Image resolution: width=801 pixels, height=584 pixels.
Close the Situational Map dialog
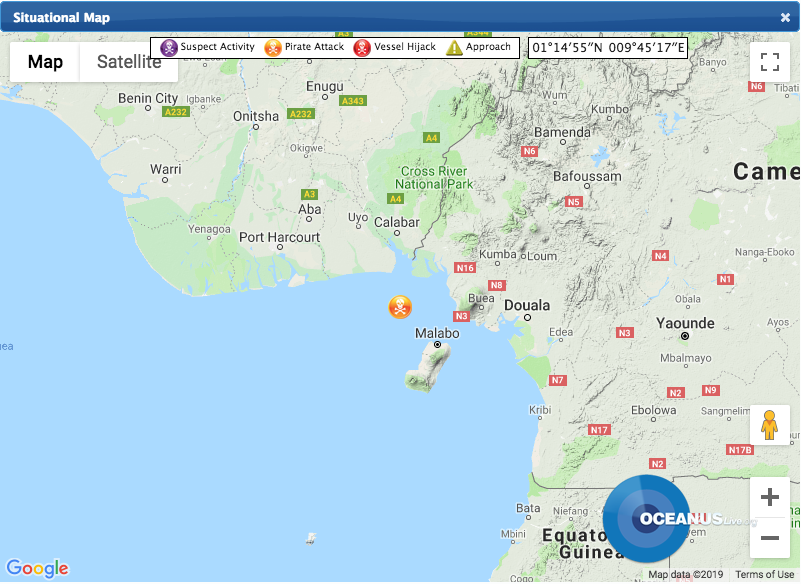click(785, 17)
